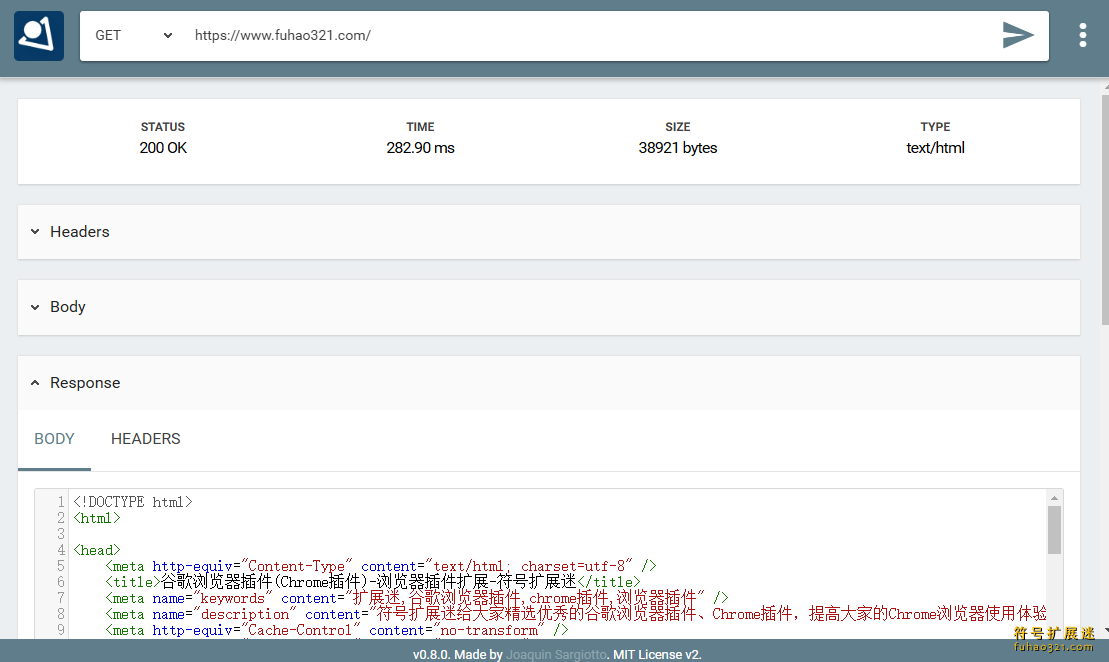Click the Restman logo icon

point(39,36)
